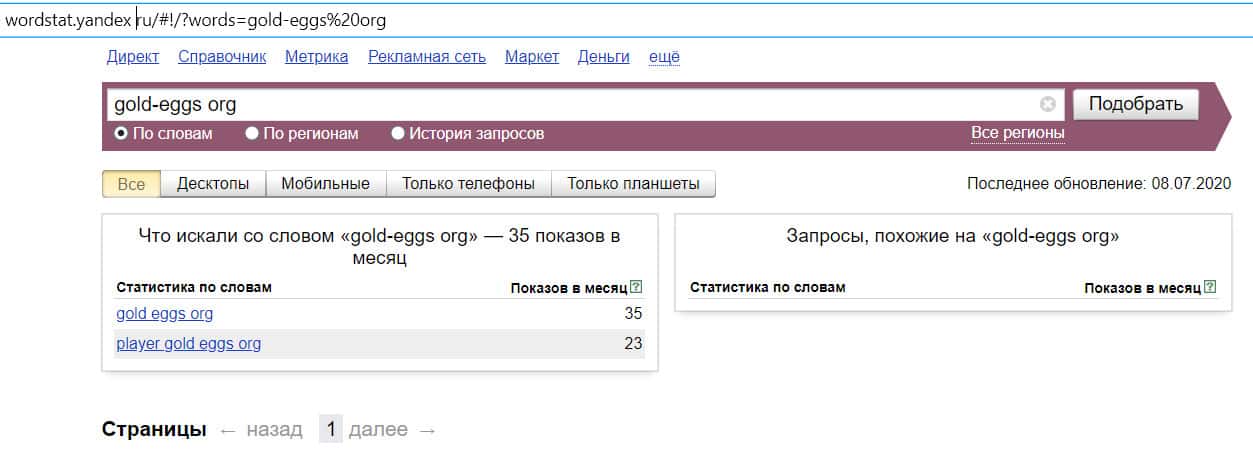1253x476 pixels.
Task: Go to next page via 'далее'
Action: 378,430
